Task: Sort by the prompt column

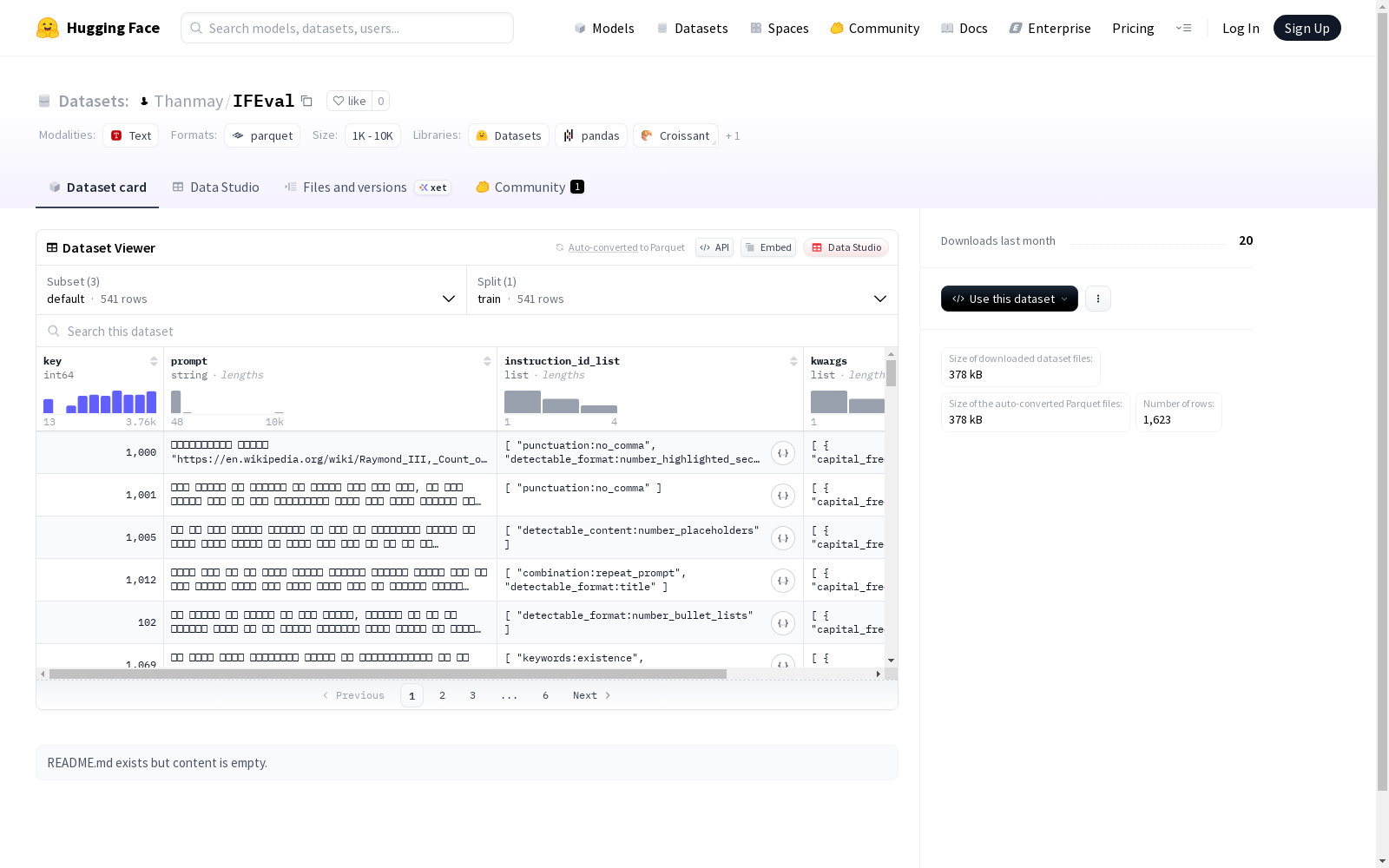Action: pyautogui.click(x=487, y=361)
